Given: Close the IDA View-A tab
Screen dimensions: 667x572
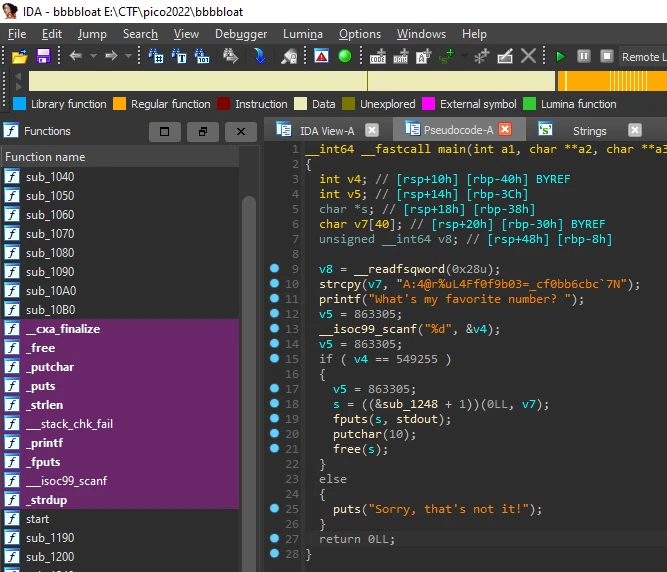Looking at the screenshot, I should coord(372,130).
